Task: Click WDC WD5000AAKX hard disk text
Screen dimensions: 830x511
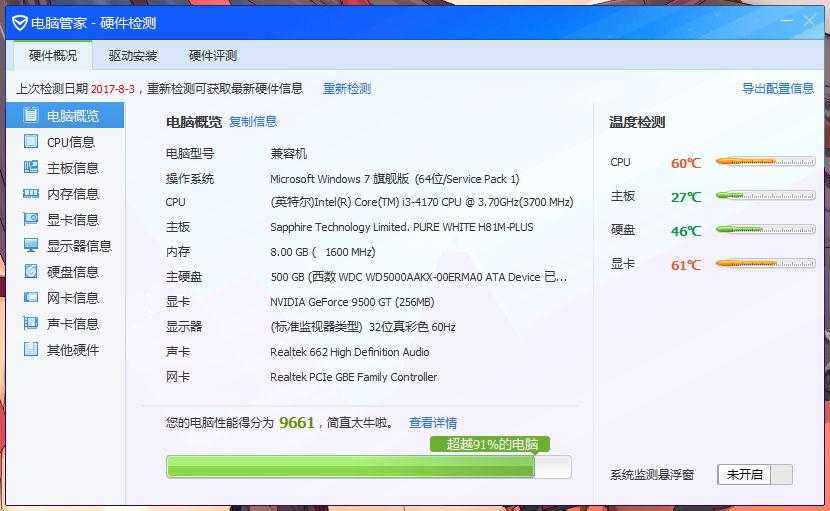Action: [419, 277]
